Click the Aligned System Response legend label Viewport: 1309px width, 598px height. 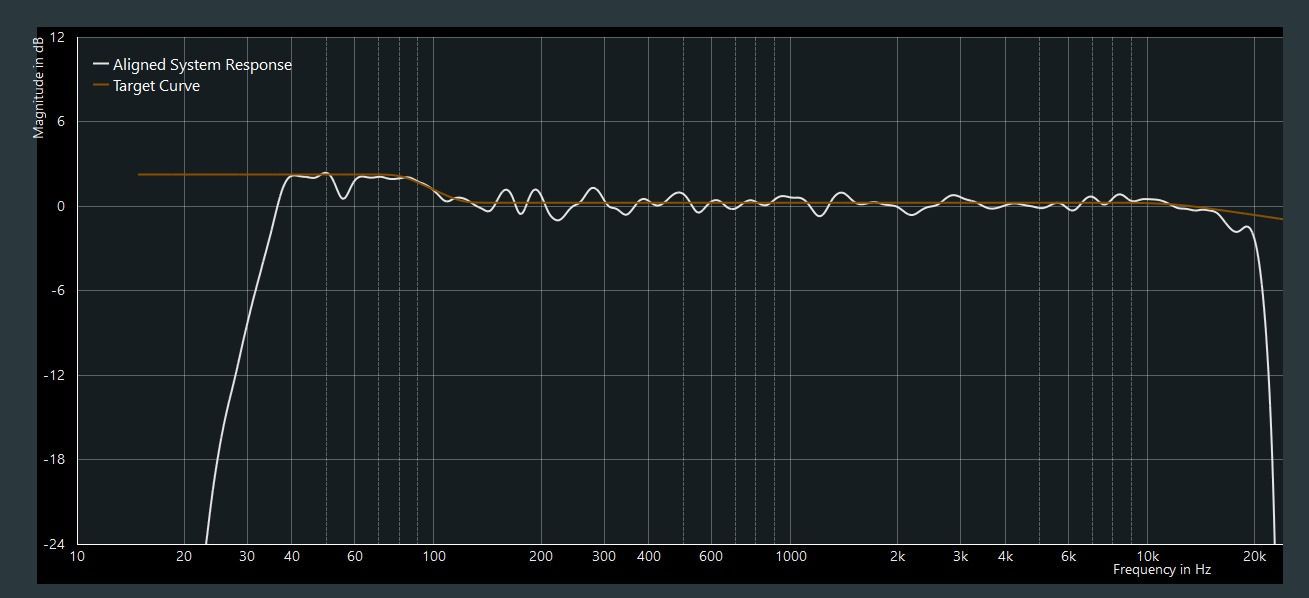(202, 64)
